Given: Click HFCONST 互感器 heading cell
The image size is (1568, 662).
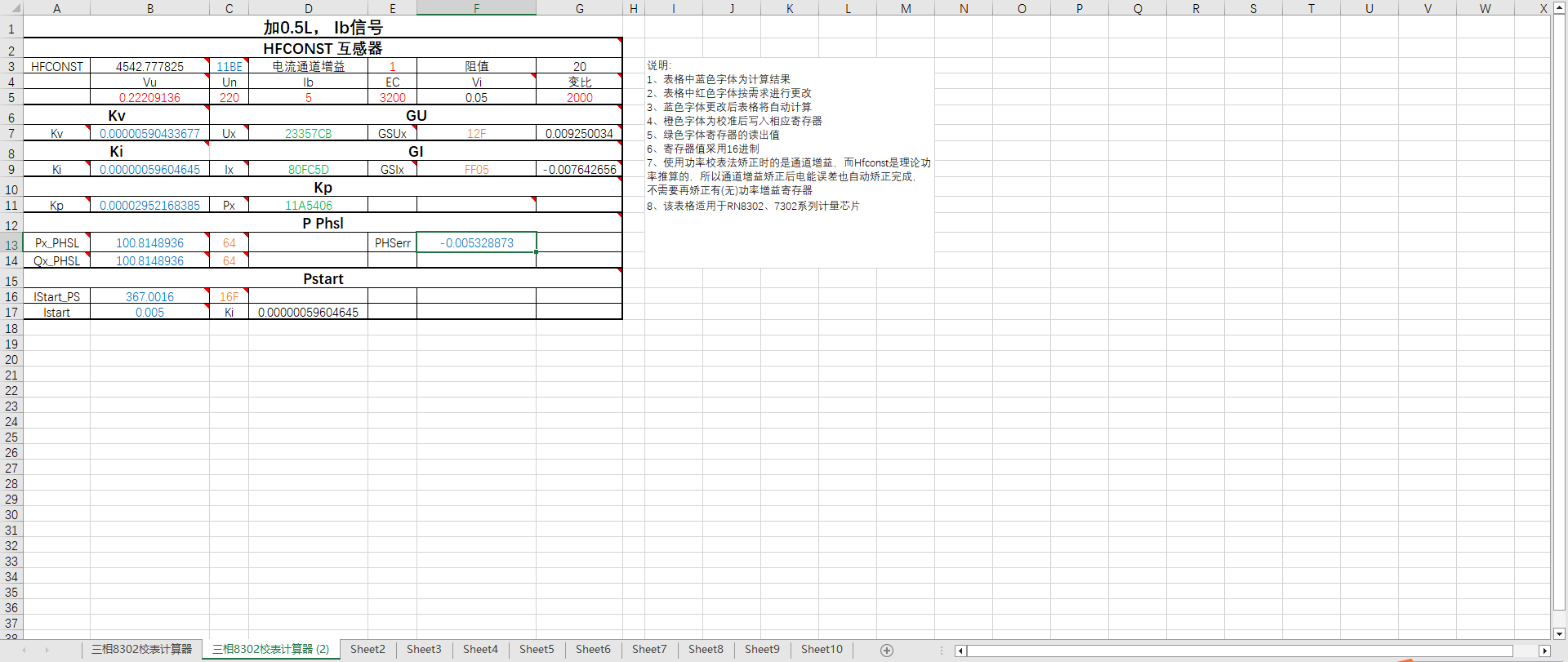Looking at the screenshot, I should click(323, 48).
